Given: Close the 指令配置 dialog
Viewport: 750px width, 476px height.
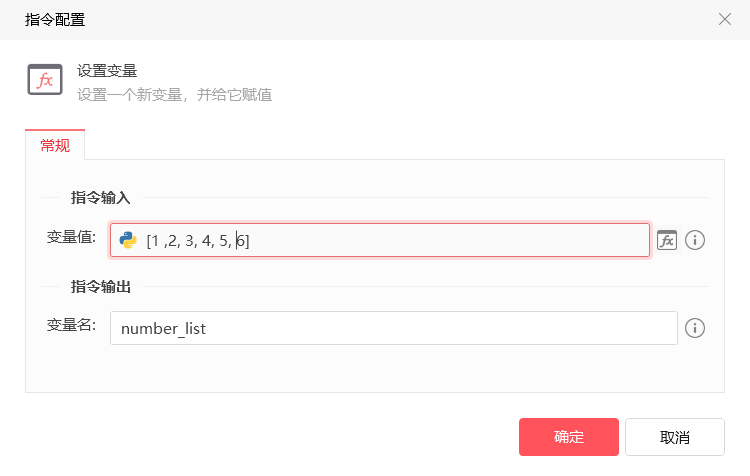Looking at the screenshot, I should [725, 19].
